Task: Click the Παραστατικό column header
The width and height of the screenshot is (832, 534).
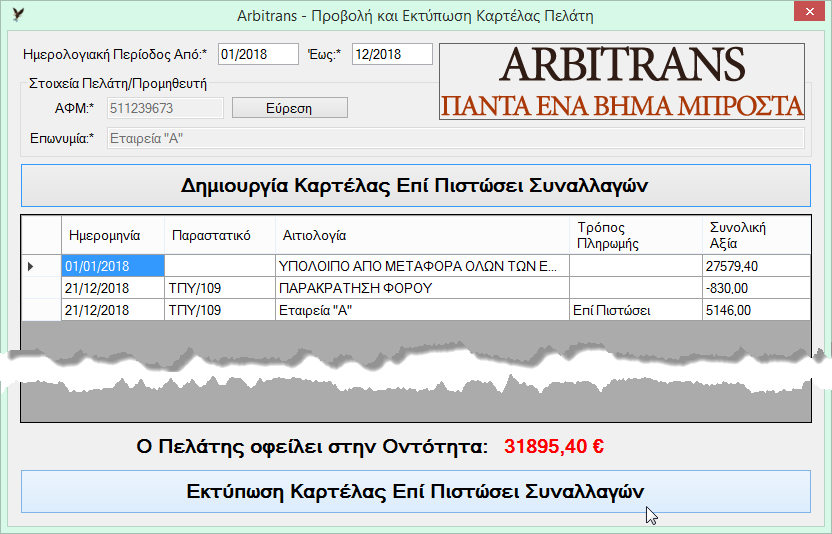Action: click(x=220, y=235)
